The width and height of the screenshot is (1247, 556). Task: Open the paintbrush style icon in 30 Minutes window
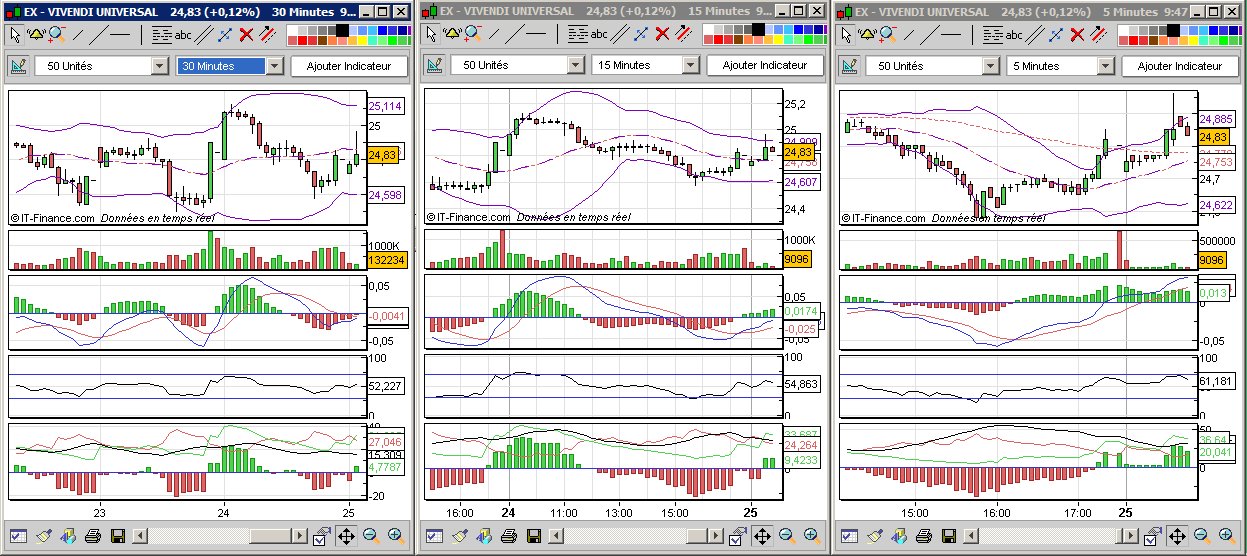(x=44, y=536)
